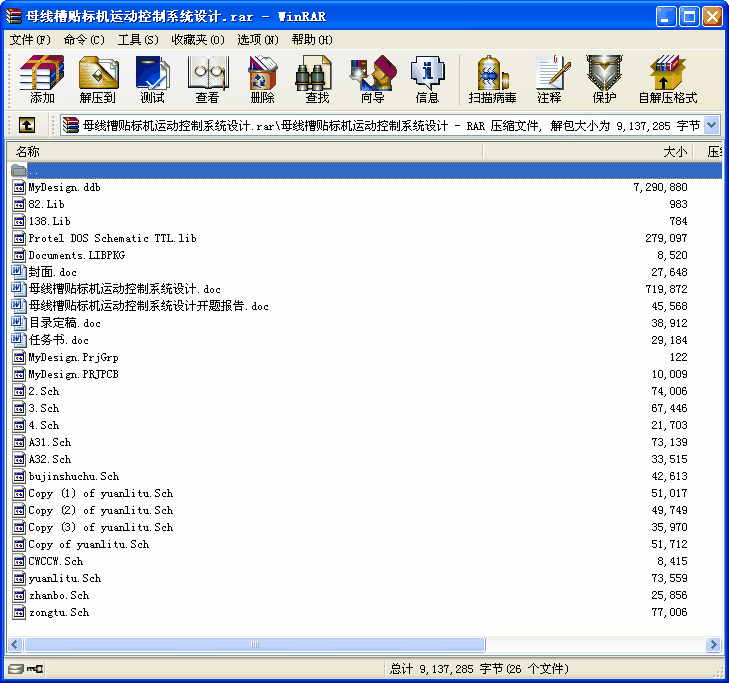Click the Word icon of 目录定稿.doc
Image resolution: width=729 pixels, height=683 pixels.
click(x=19, y=323)
